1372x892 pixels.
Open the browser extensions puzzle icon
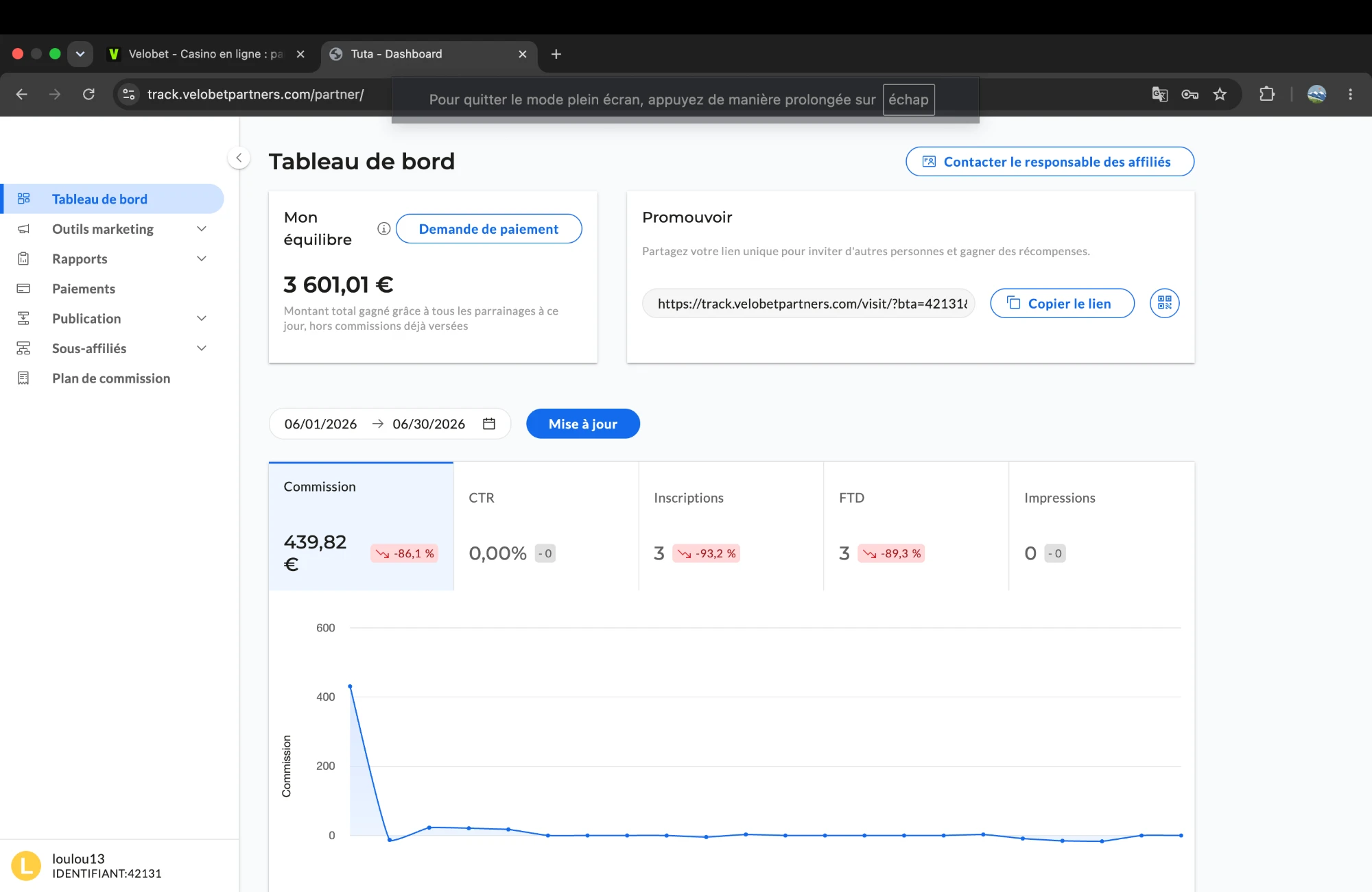(x=1267, y=94)
